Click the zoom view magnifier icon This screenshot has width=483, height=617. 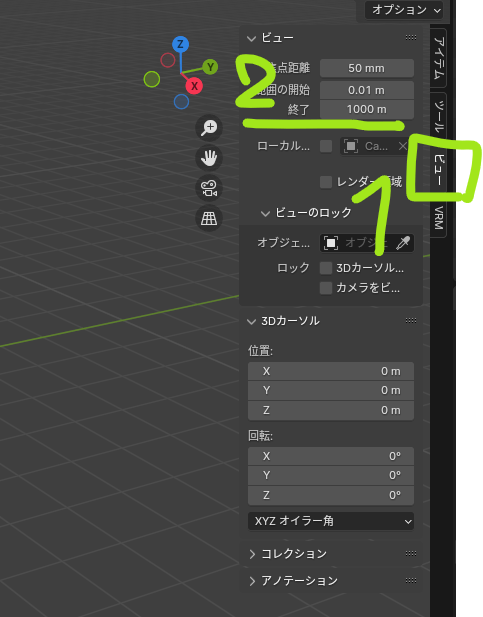(209, 127)
